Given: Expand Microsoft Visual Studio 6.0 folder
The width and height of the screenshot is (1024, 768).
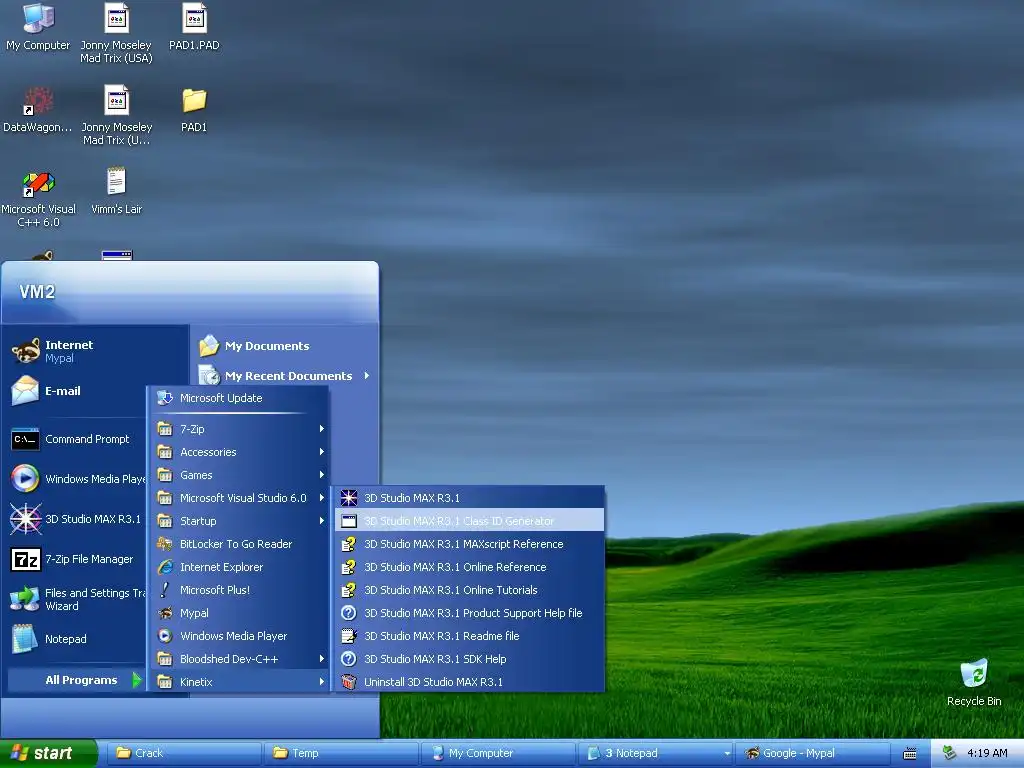Looking at the screenshot, I should tap(239, 498).
